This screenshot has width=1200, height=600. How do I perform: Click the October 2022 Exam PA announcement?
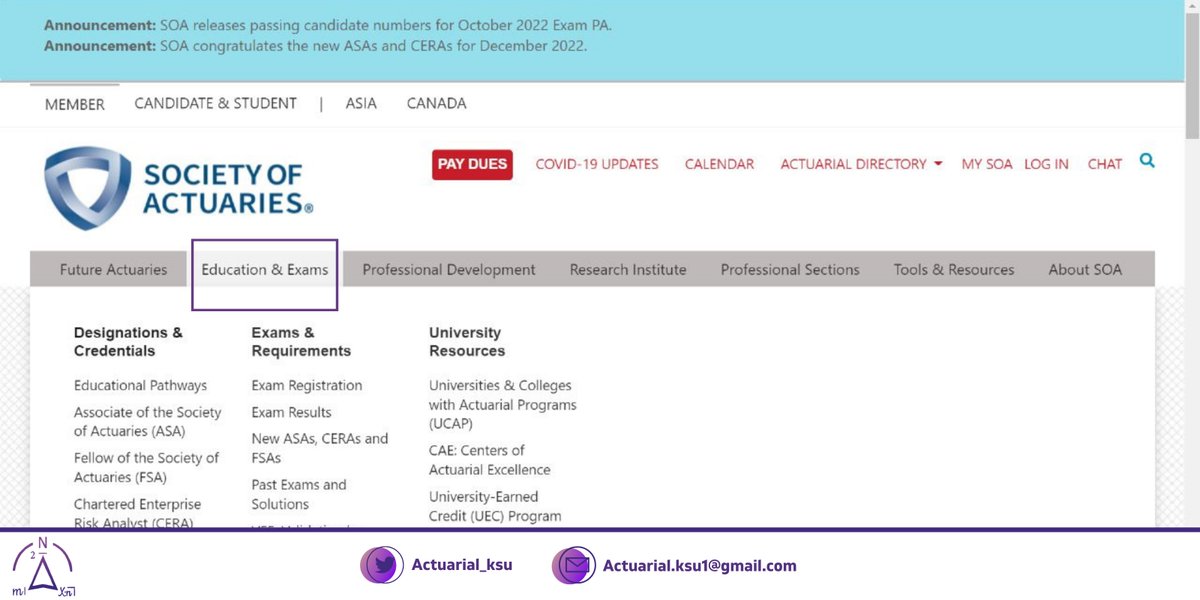tap(328, 25)
